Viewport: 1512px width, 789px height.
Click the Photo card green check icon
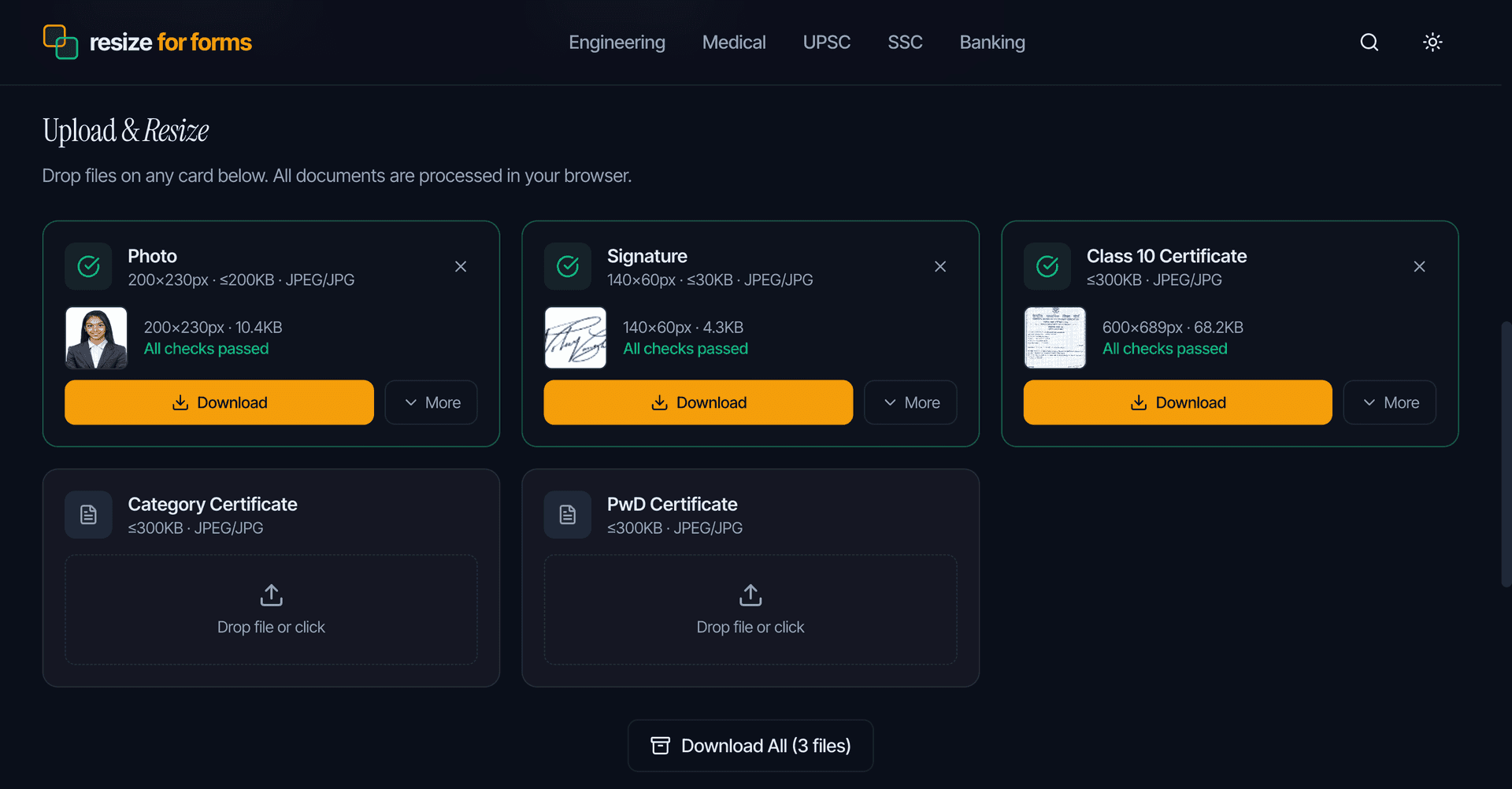(89, 267)
